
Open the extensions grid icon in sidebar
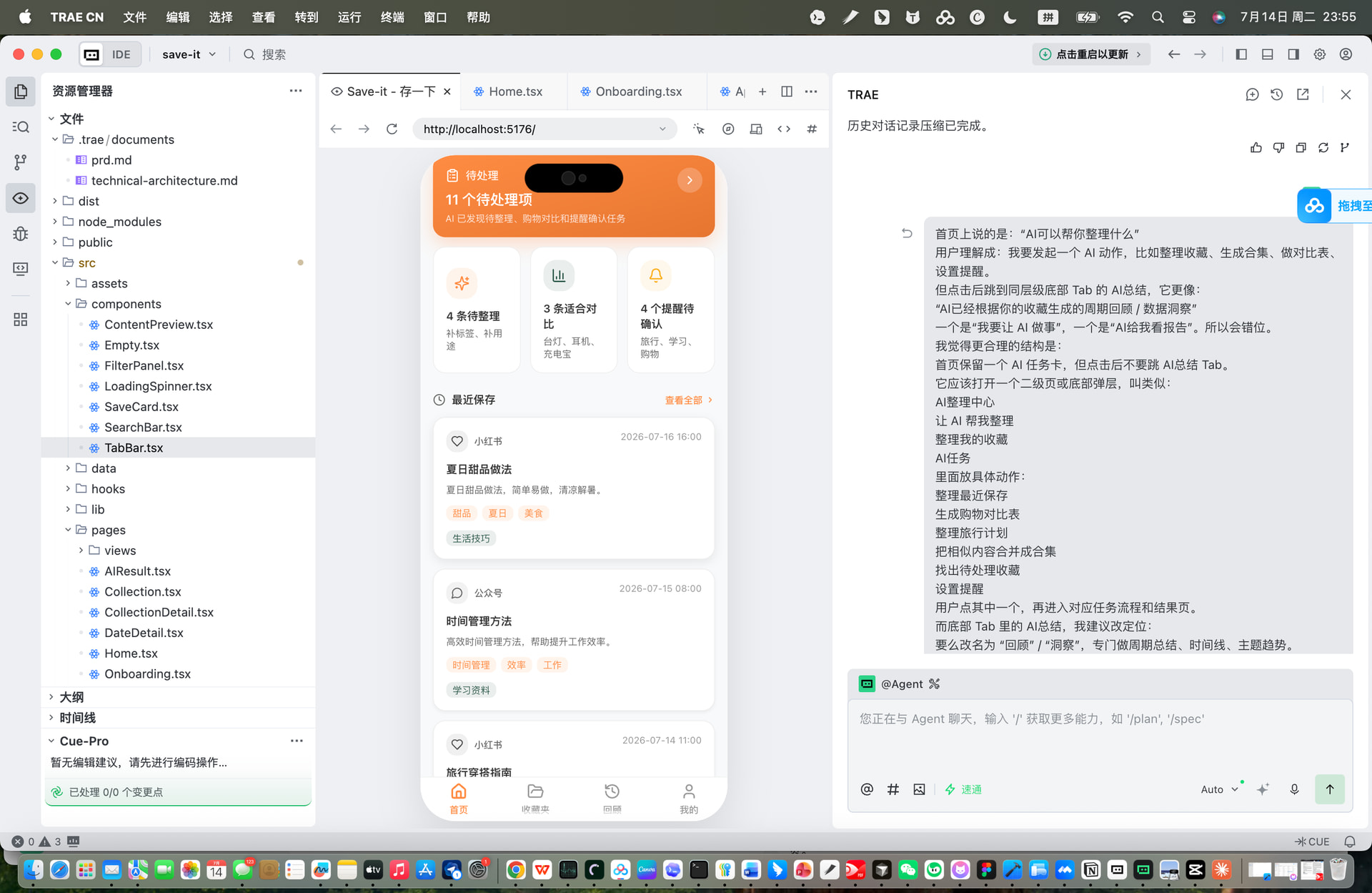(x=21, y=320)
